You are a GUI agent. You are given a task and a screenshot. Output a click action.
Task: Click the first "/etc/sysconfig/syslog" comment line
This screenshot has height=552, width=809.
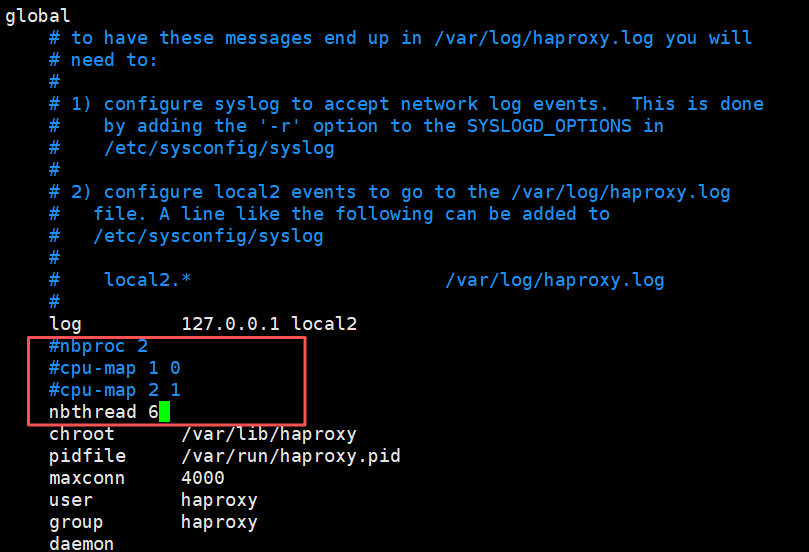click(x=191, y=149)
